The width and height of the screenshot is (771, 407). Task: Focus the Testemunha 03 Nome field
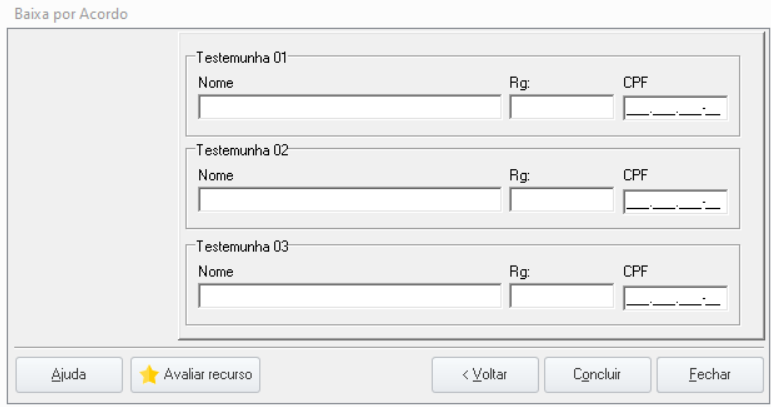point(350,296)
